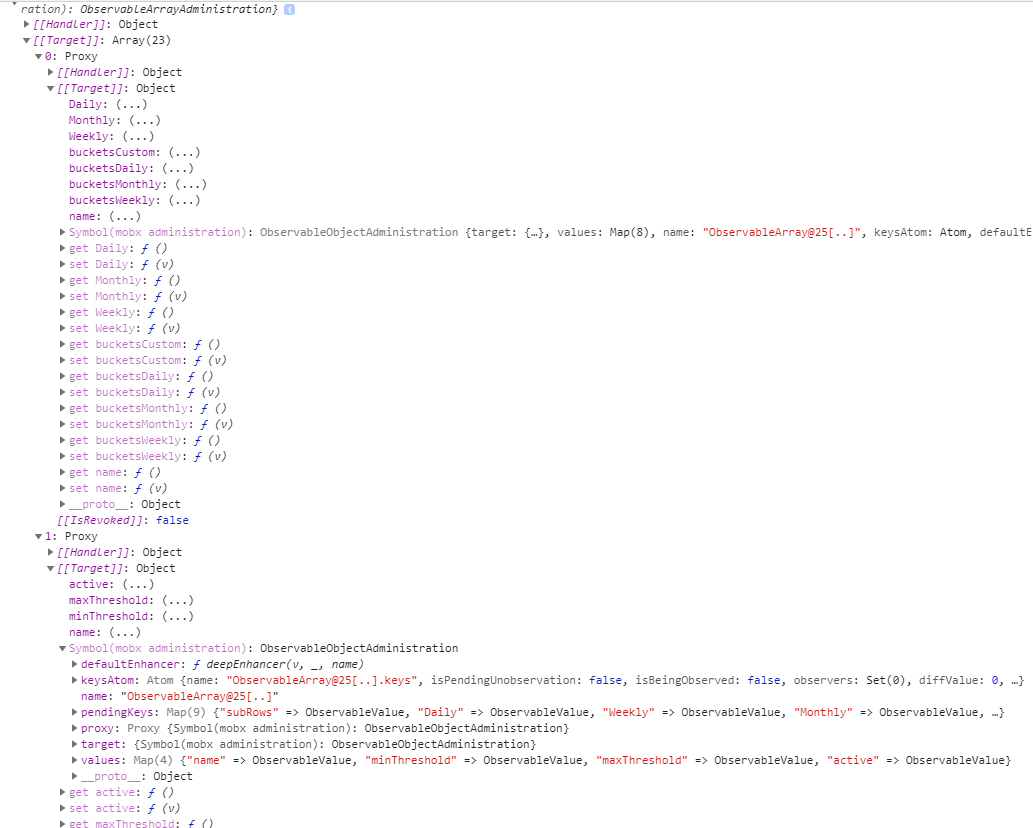Invoke the Weekly: (...) getter value
1033x828 pixels.
pos(138,136)
